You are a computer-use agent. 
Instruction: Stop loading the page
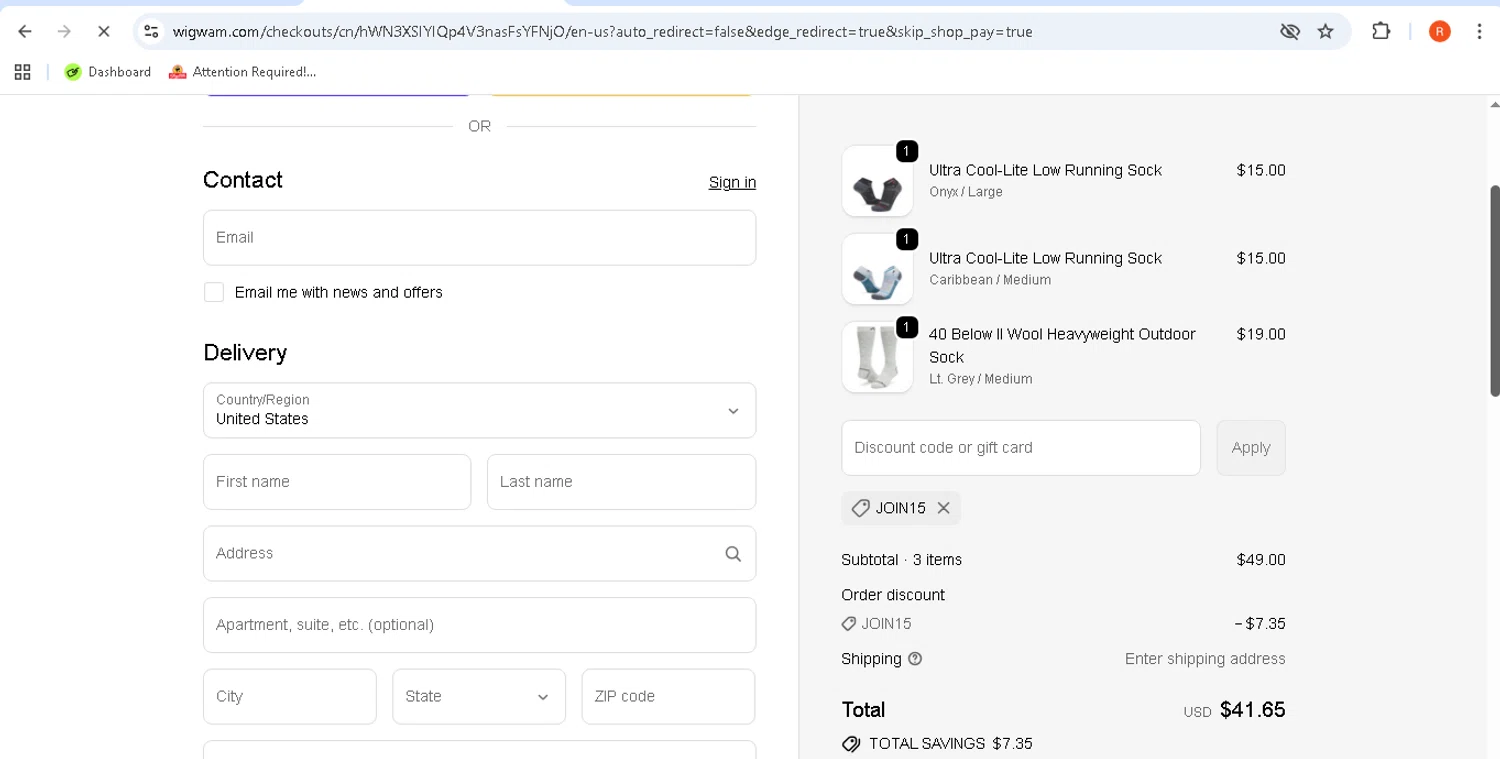[103, 31]
